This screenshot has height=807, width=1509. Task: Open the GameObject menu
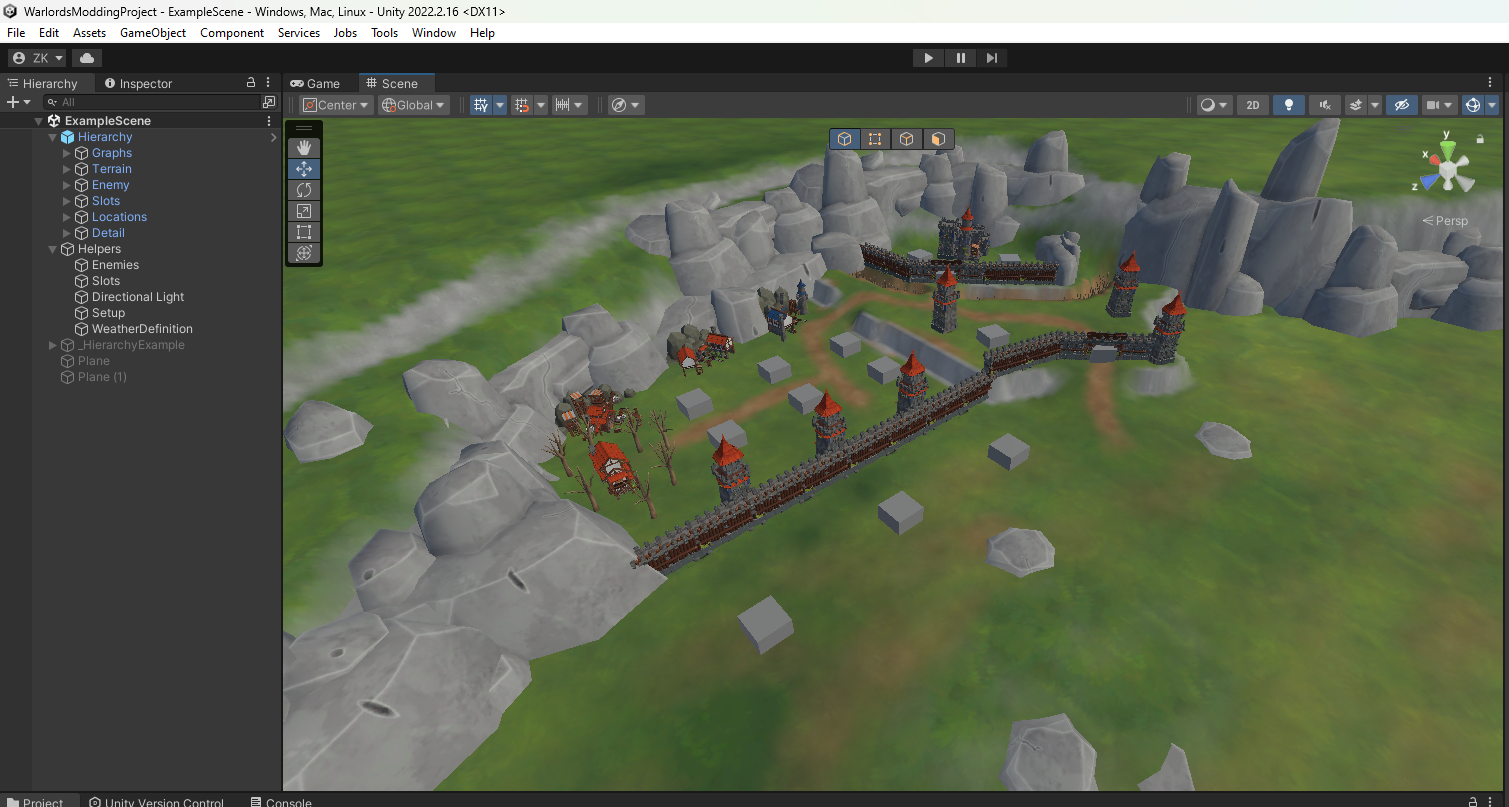[153, 33]
